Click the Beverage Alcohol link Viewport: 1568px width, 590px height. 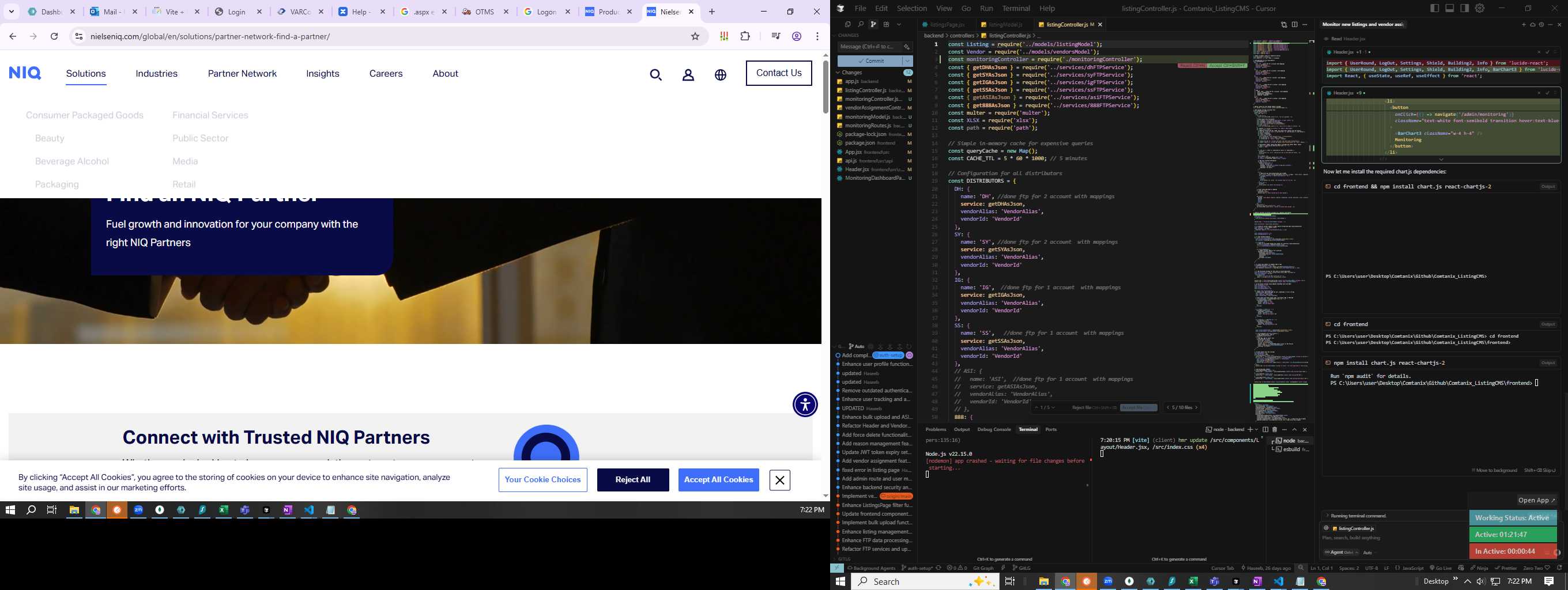[x=72, y=161]
